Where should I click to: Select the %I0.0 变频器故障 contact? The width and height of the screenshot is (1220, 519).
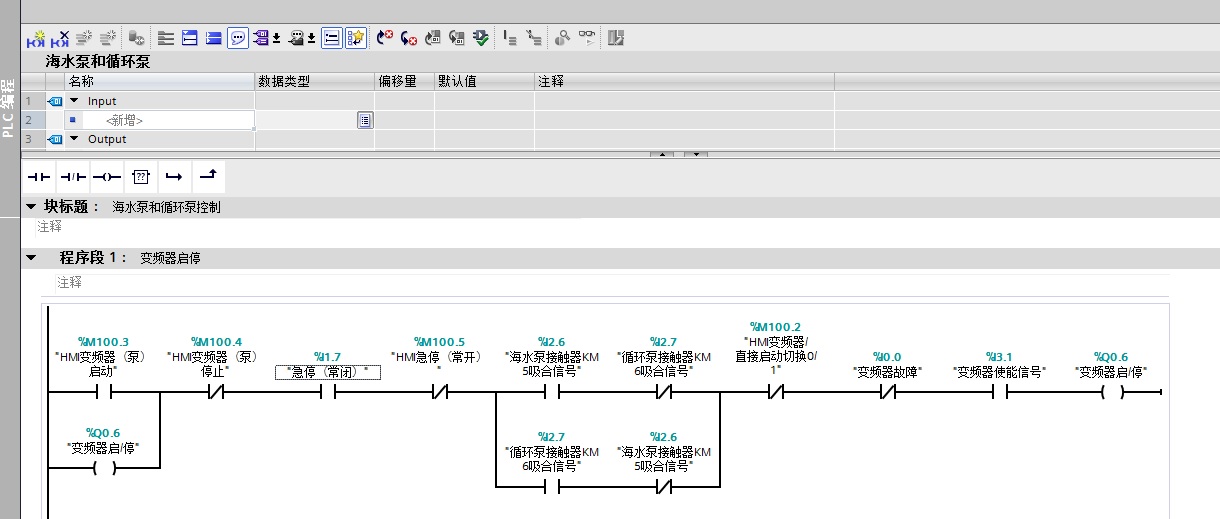(x=886, y=392)
